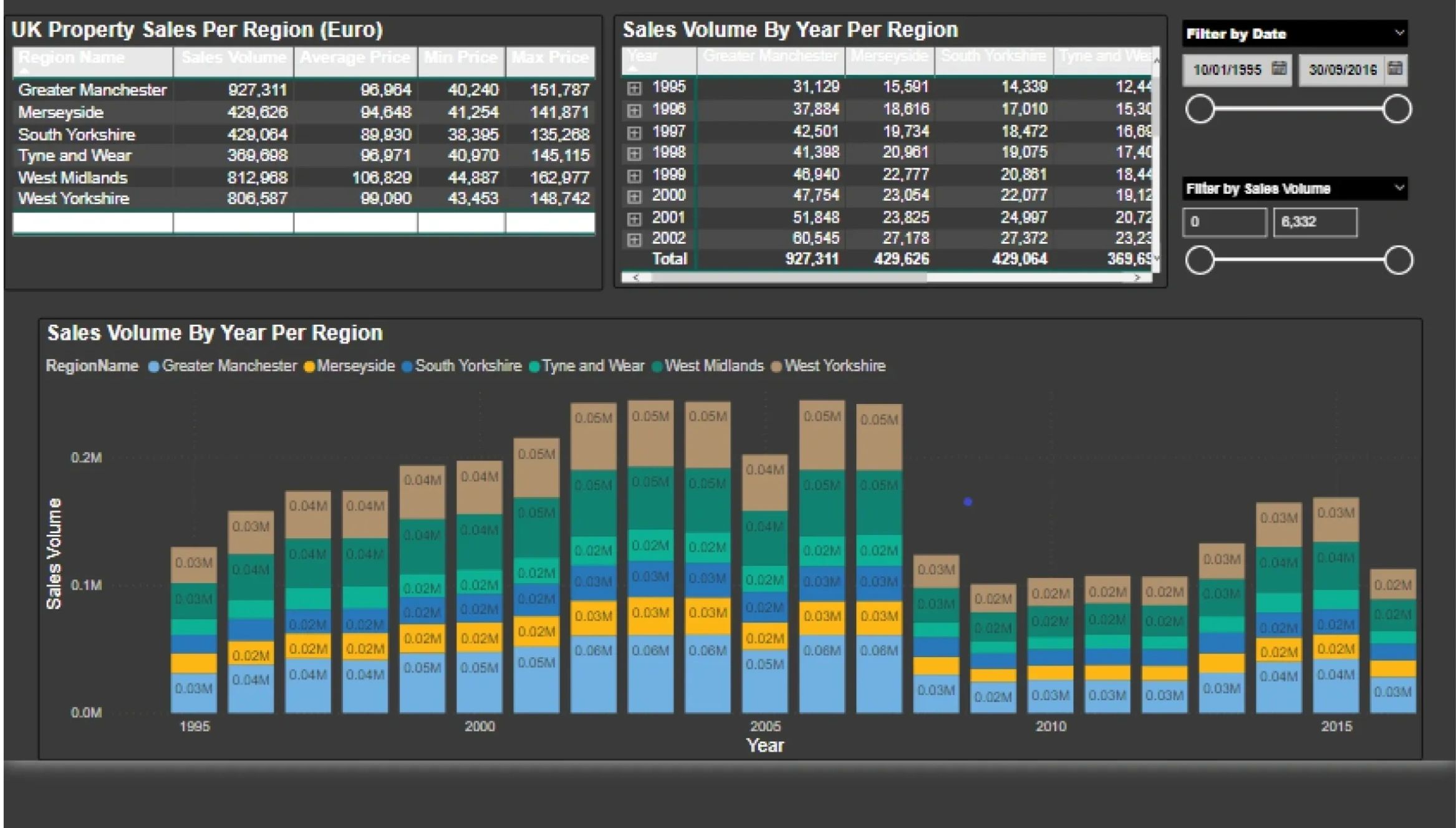This screenshot has width=1456, height=828.
Task: Sort by the Min Price column header
Action: click(461, 60)
